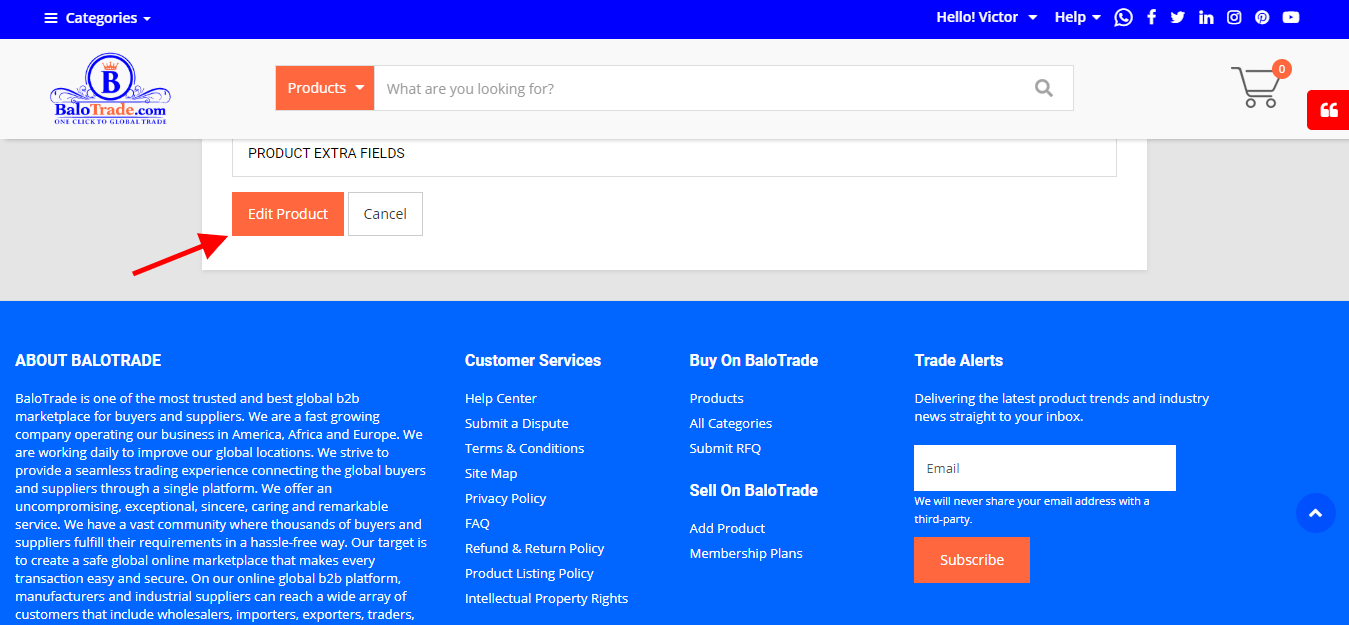Click the 'Sell On BaloTrade' heading
Image resolution: width=1349 pixels, height=625 pixels.
[x=754, y=490]
